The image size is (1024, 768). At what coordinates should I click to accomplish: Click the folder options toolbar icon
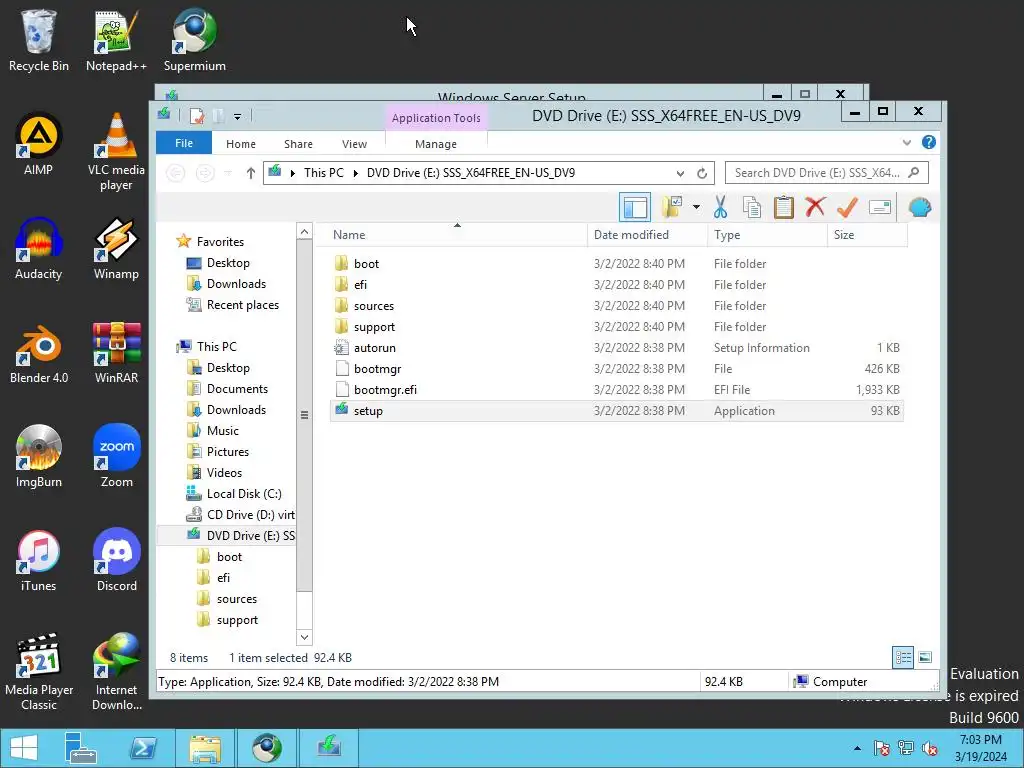671,208
